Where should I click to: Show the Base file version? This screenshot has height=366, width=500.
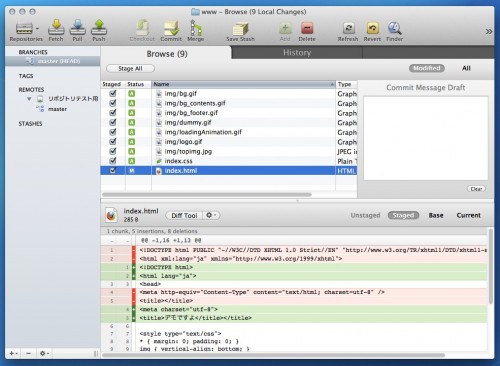[x=436, y=215]
